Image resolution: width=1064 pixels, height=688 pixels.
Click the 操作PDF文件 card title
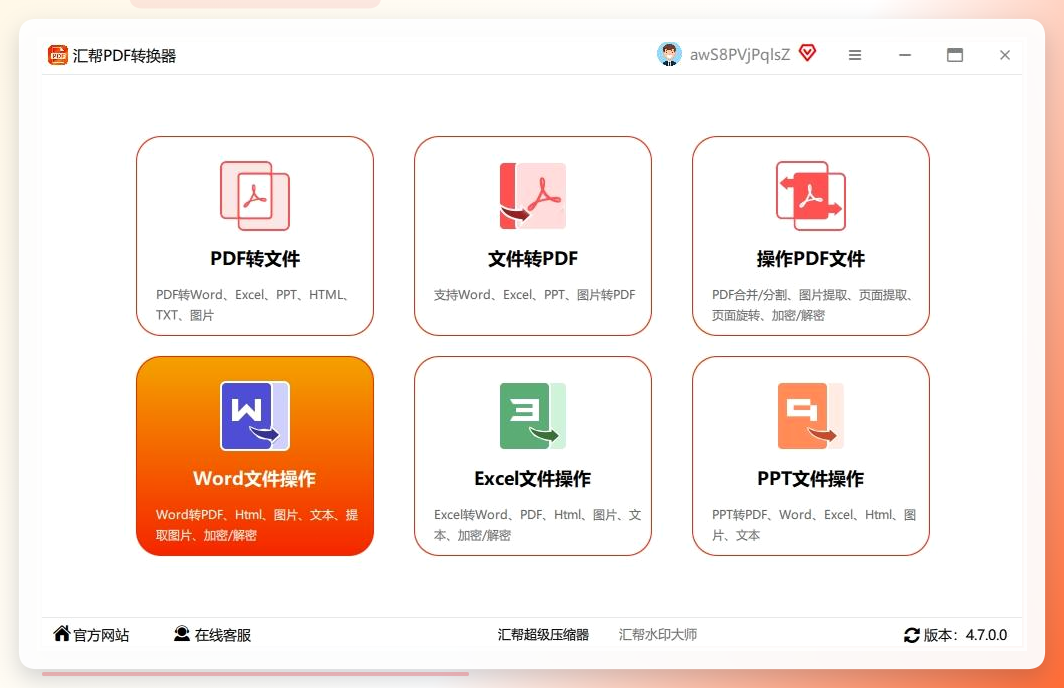tap(811, 259)
